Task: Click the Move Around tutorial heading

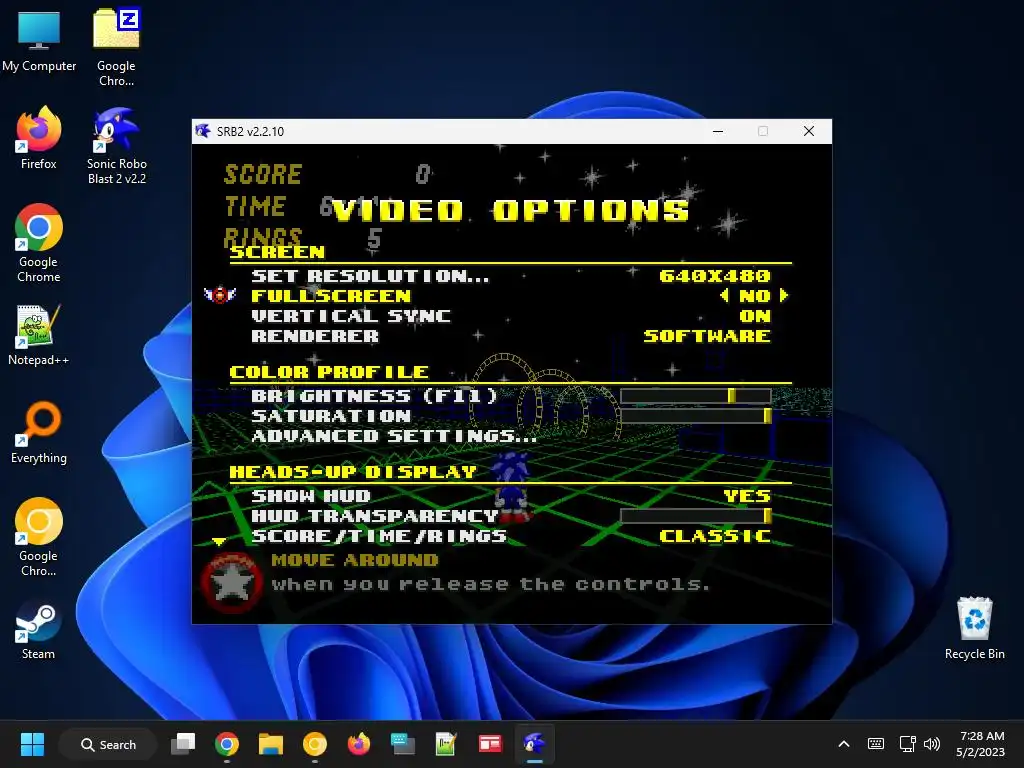Action: [355, 560]
